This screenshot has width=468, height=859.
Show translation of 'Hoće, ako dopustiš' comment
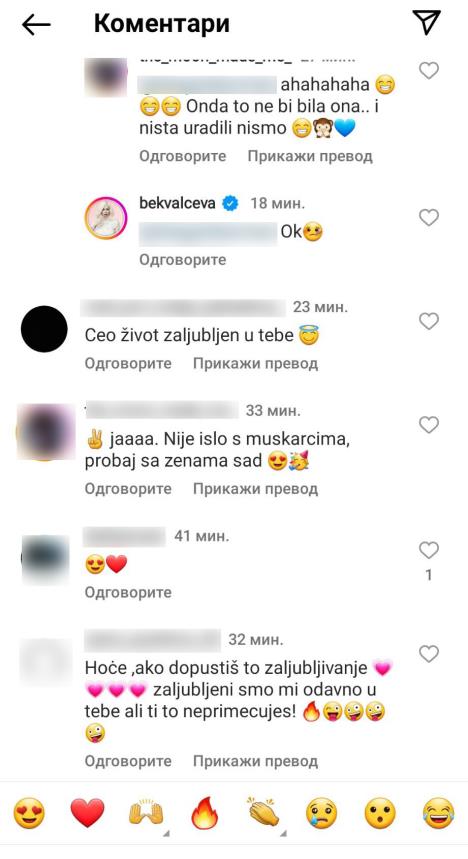255,761
